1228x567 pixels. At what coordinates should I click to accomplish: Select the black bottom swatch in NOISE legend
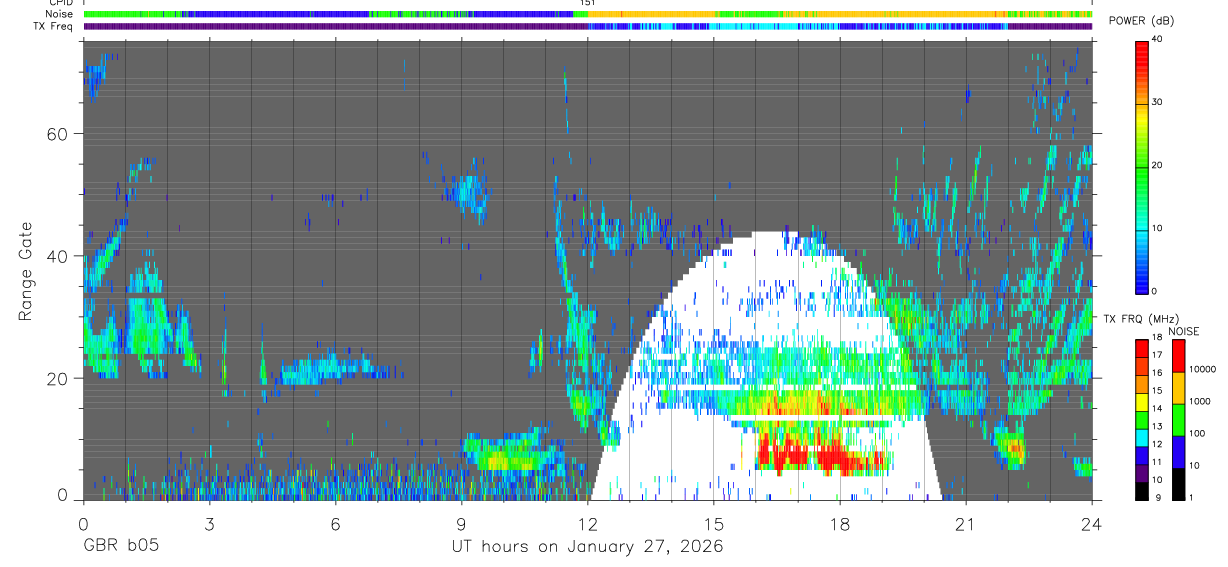click(1178, 484)
